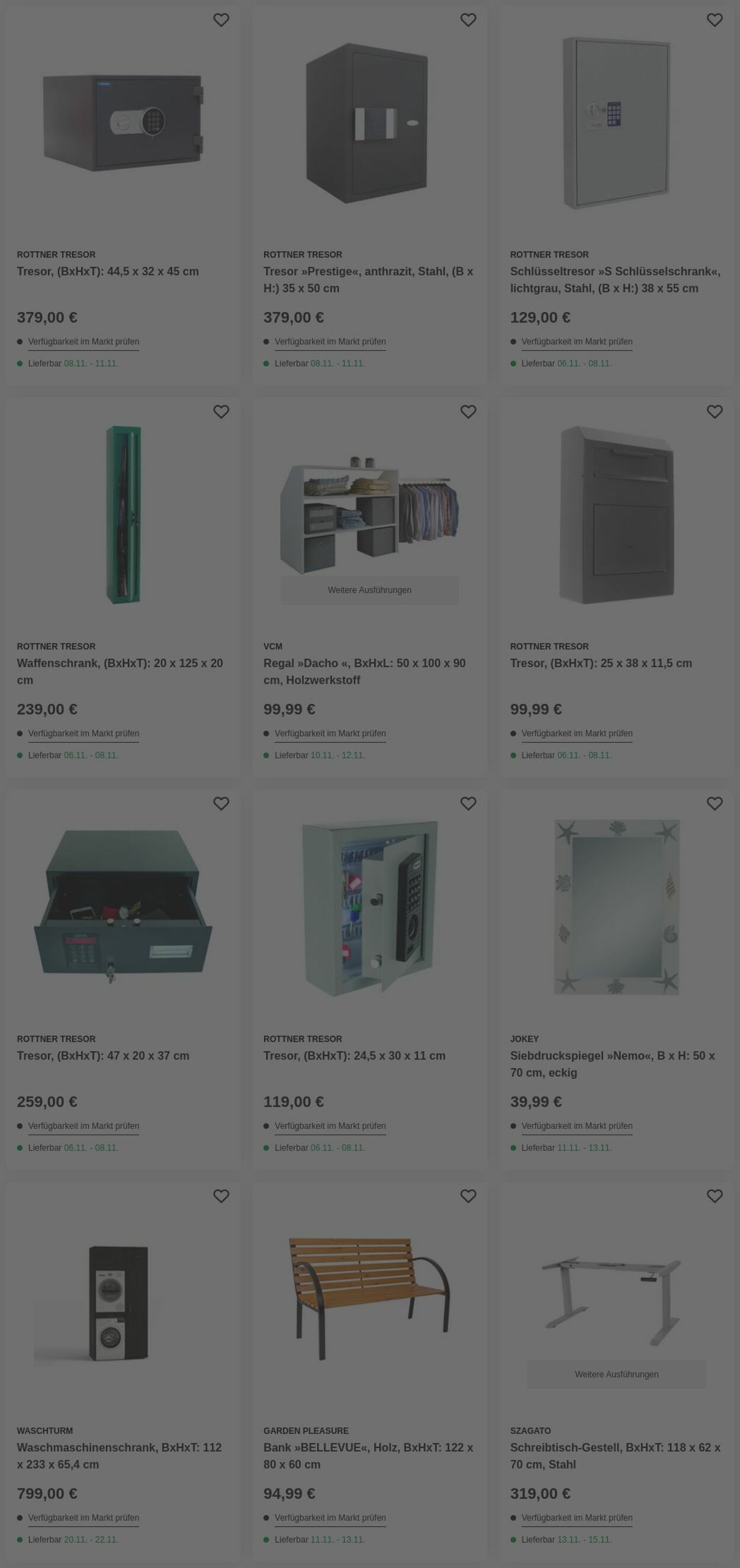The width and height of the screenshot is (740, 1568).
Task: Save Schlüsseltresor S Schlüsselschrank with heart icon
Action: pyautogui.click(x=715, y=20)
